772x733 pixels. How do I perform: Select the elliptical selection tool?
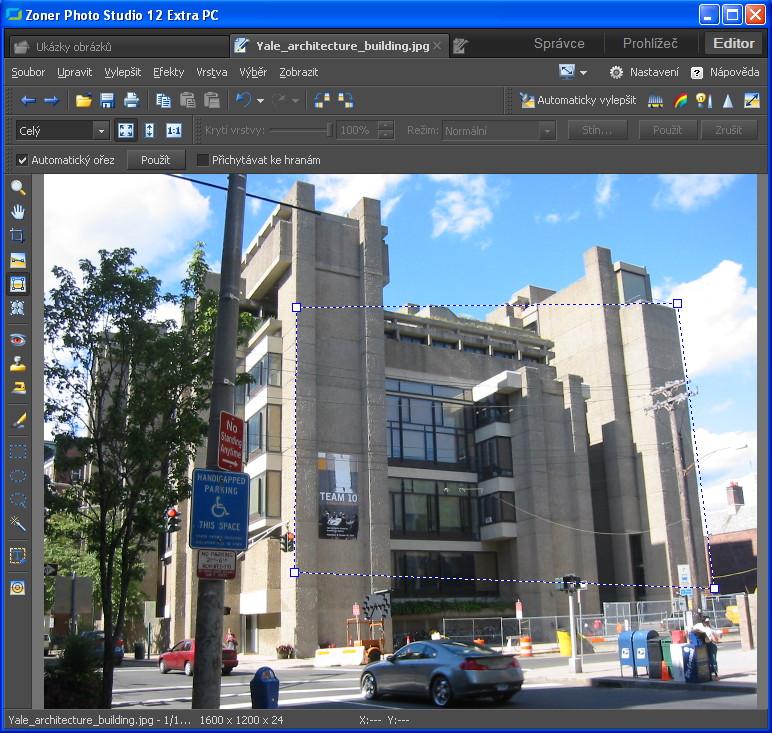[x=18, y=475]
